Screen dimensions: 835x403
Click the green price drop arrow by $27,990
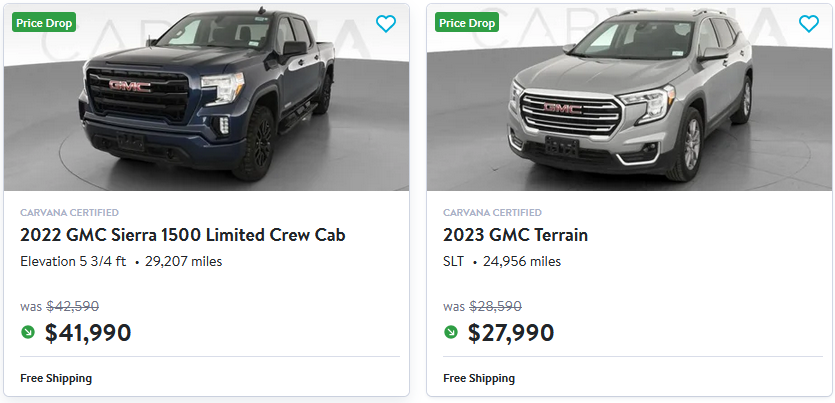[451, 332]
